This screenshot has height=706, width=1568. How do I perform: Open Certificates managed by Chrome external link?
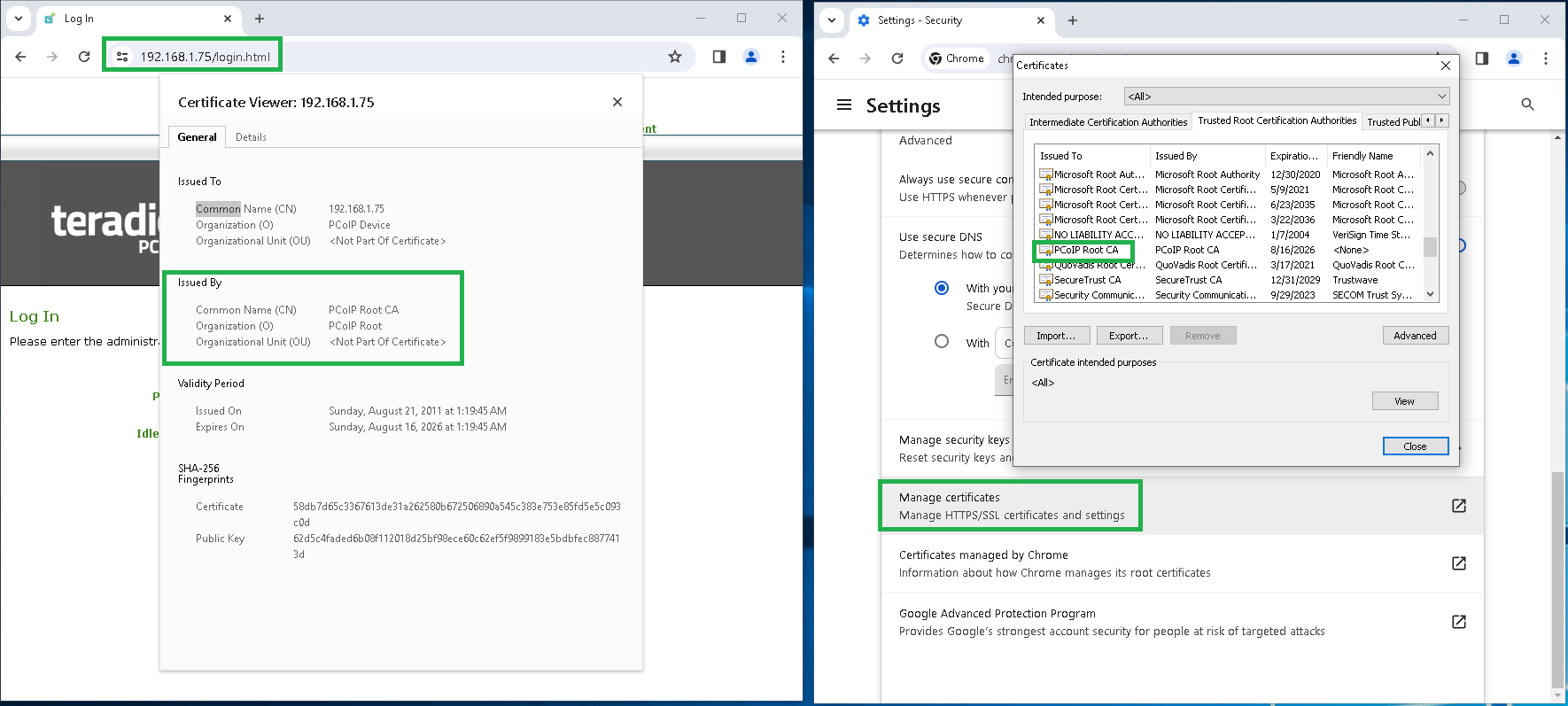pyautogui.click(x=1458, y=563)
